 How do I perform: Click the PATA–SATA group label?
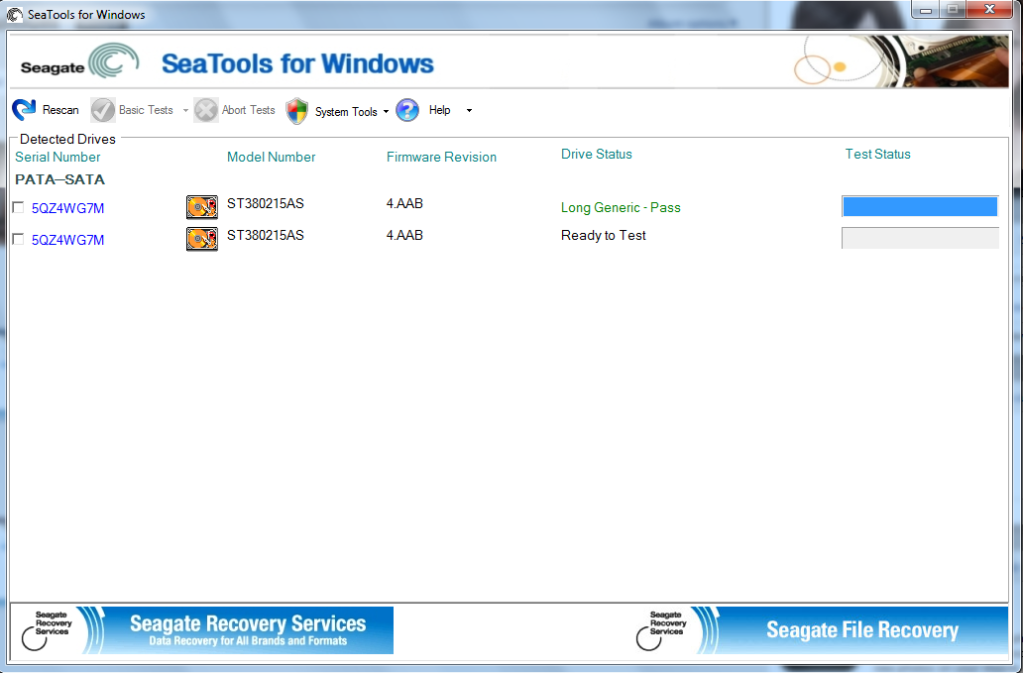[x=60, y=179]
